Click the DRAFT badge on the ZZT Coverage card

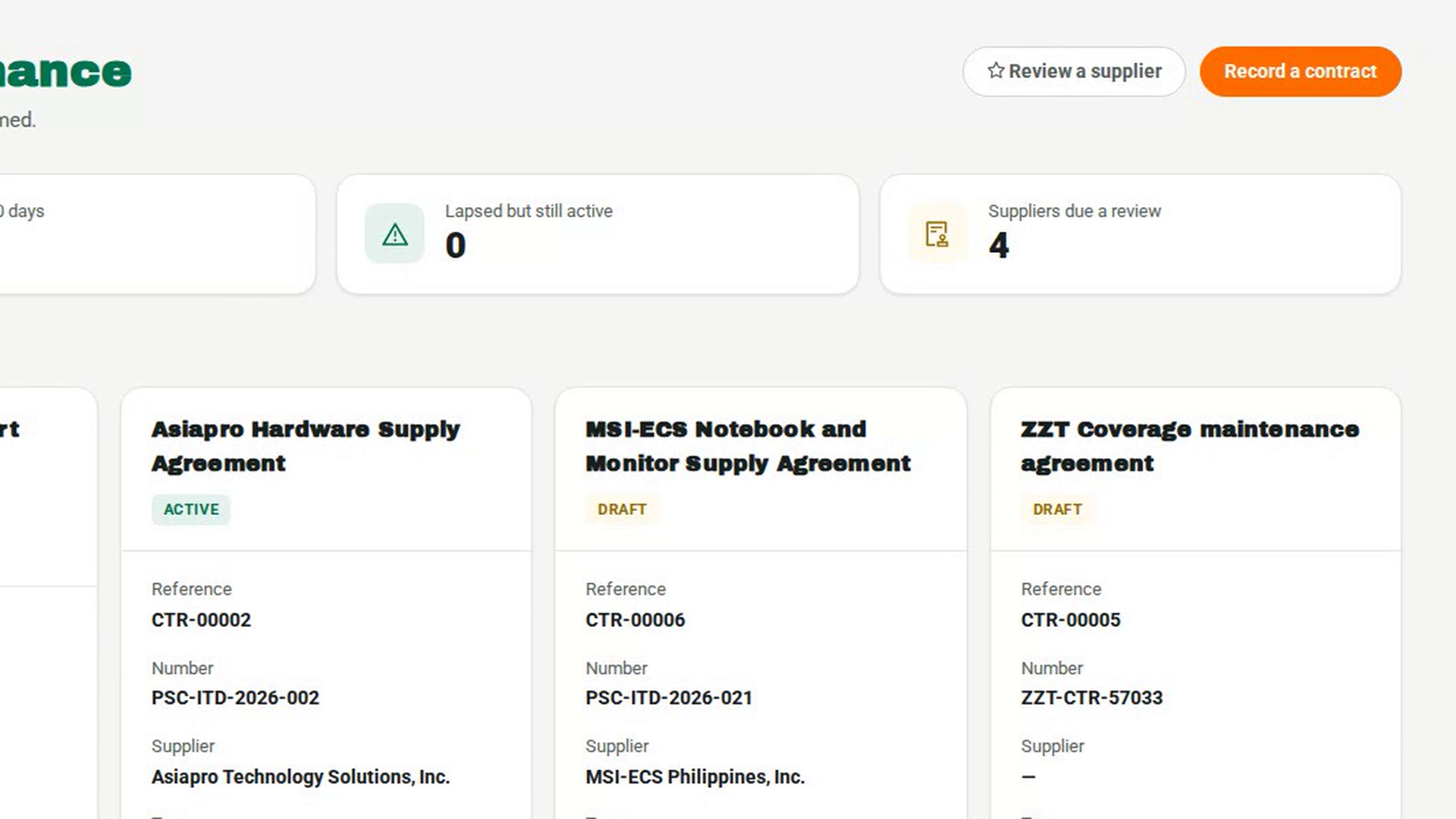pos(1057,510)
